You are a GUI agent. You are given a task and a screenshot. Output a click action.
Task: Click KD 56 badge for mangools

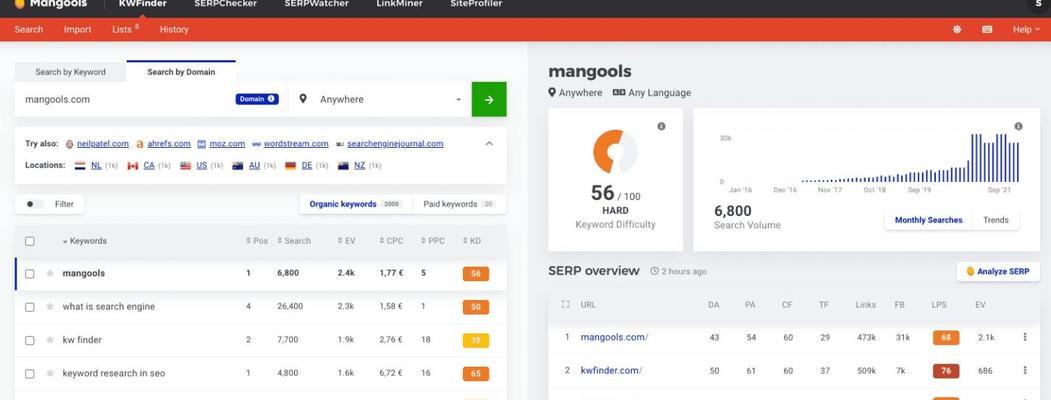[475, 273]
